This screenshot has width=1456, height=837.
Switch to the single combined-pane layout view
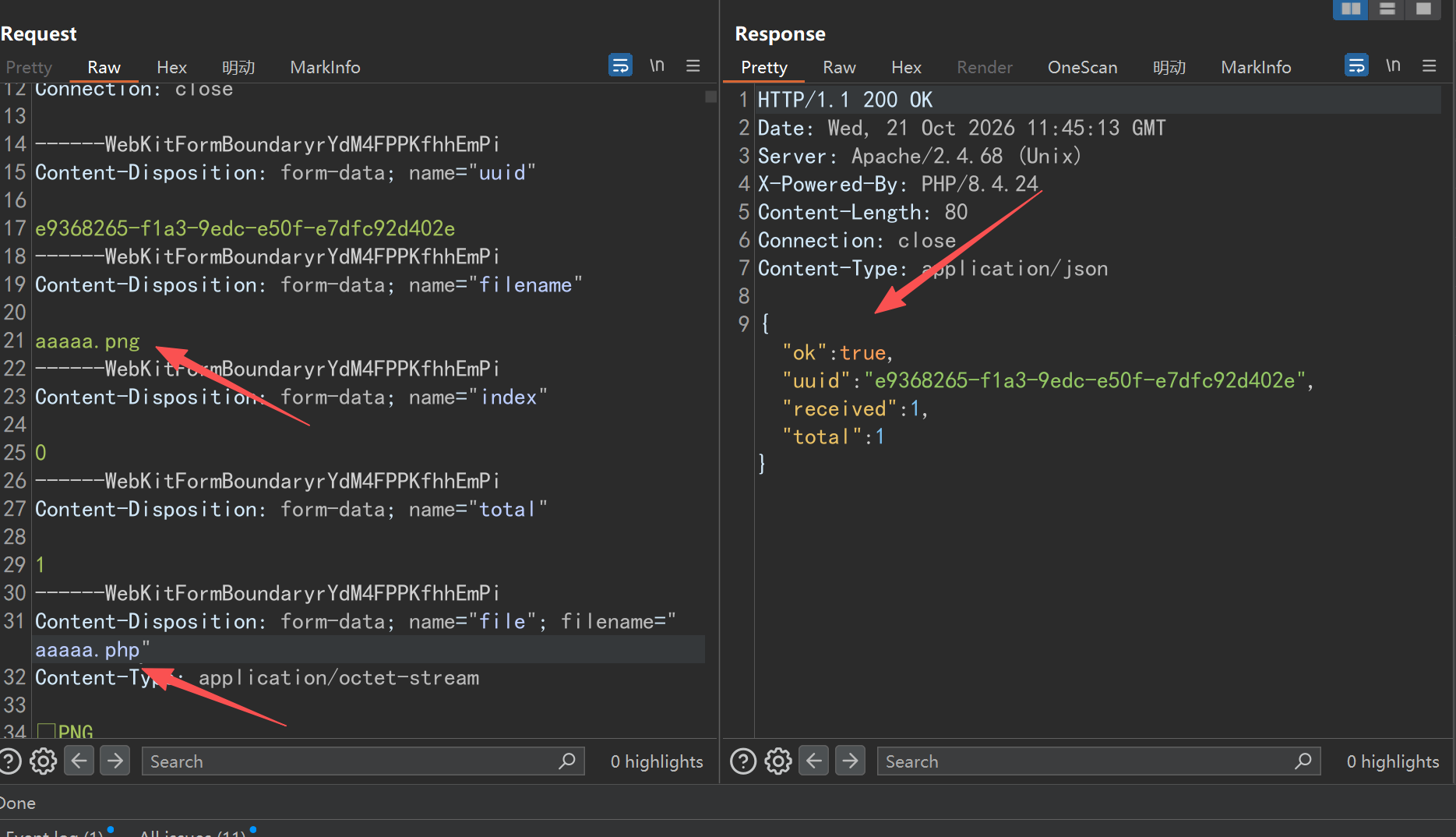click(1423, 9)
